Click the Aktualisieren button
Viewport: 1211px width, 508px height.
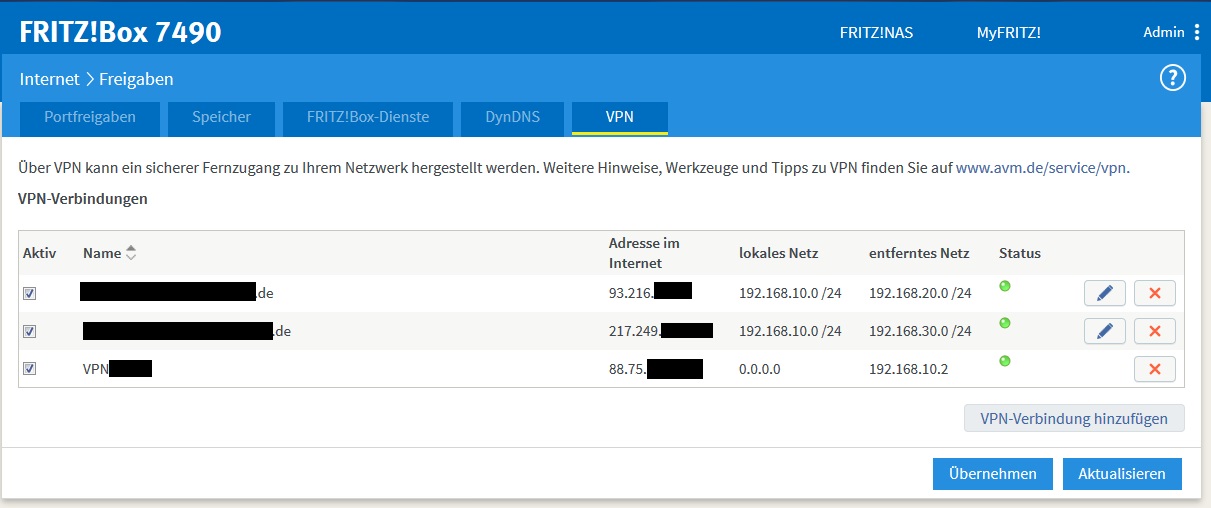(1122, 474)
